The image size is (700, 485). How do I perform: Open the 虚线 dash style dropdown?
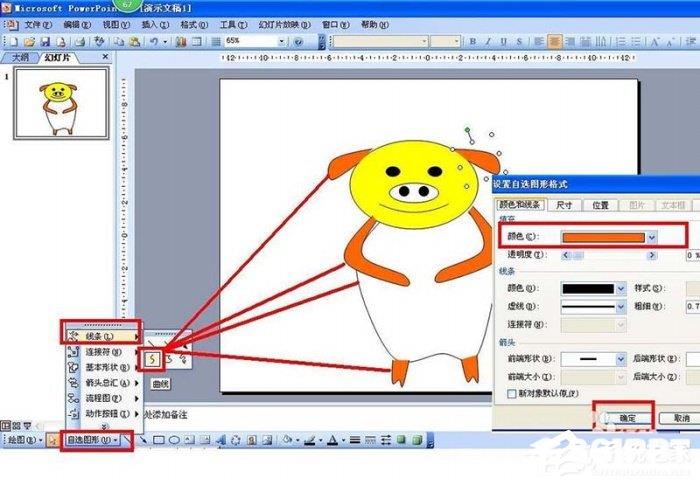(621, 306)
